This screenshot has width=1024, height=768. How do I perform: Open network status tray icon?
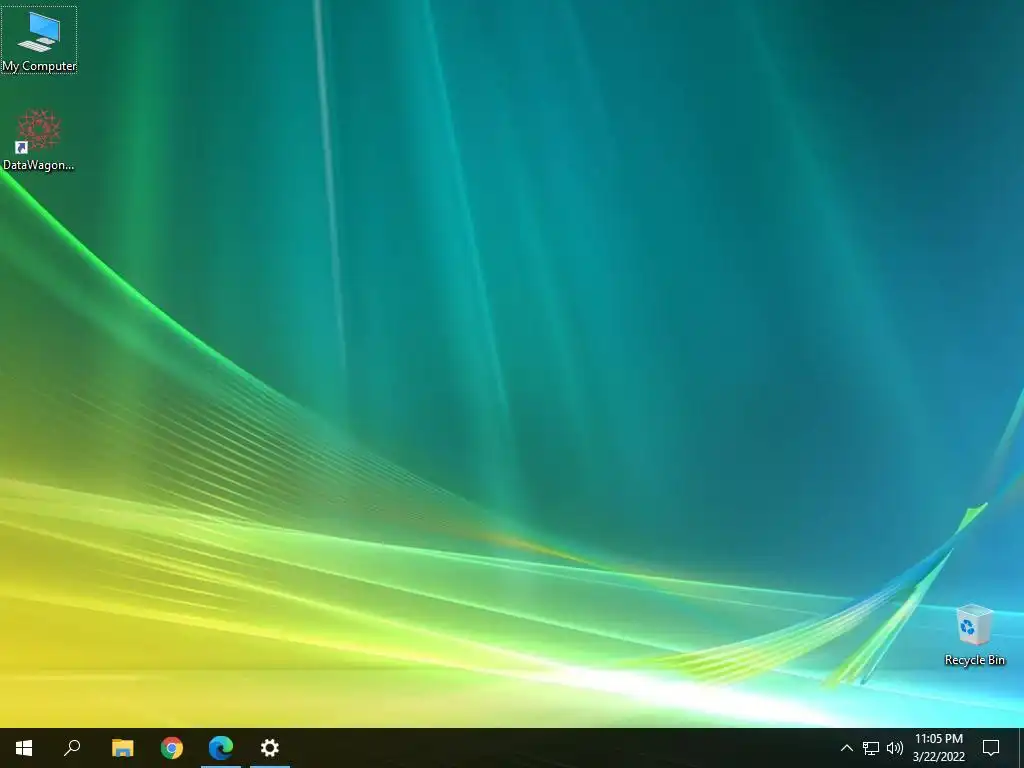click(871, 748)
